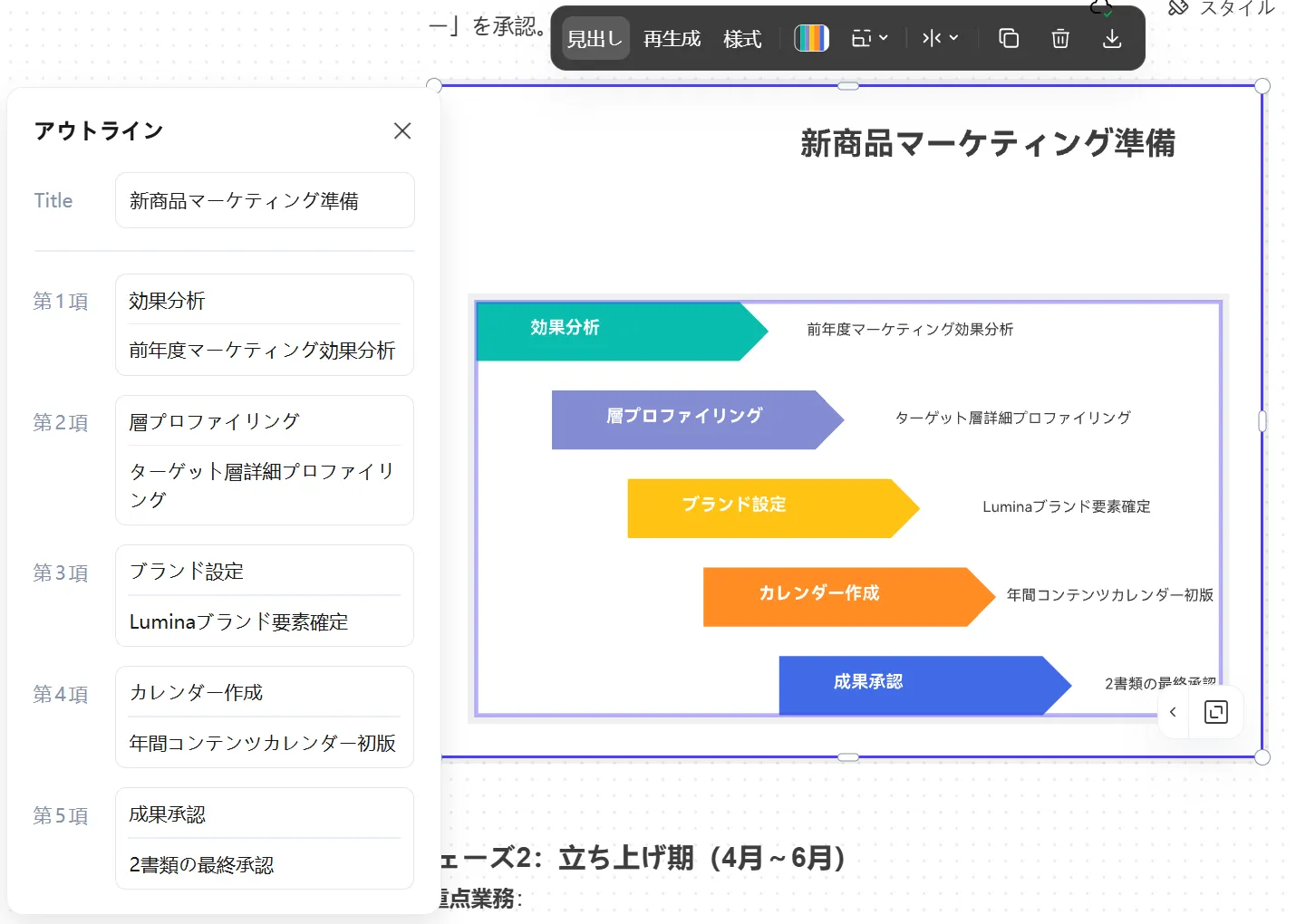The height and width of the screenshot is (924, 1296).
Task: Open the layout size dropdown in toolbar
Action: tap(869, 38)
